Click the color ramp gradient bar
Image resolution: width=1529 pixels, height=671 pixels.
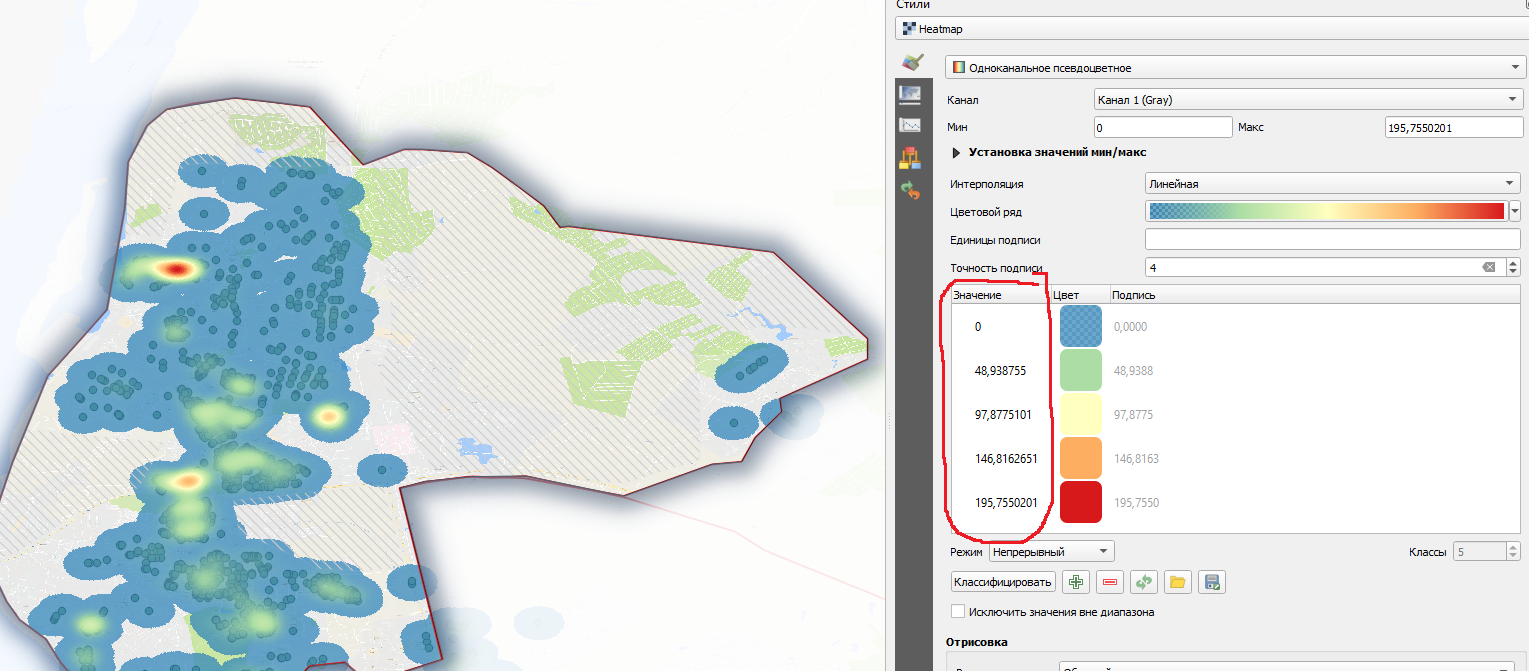(1326, 211)
